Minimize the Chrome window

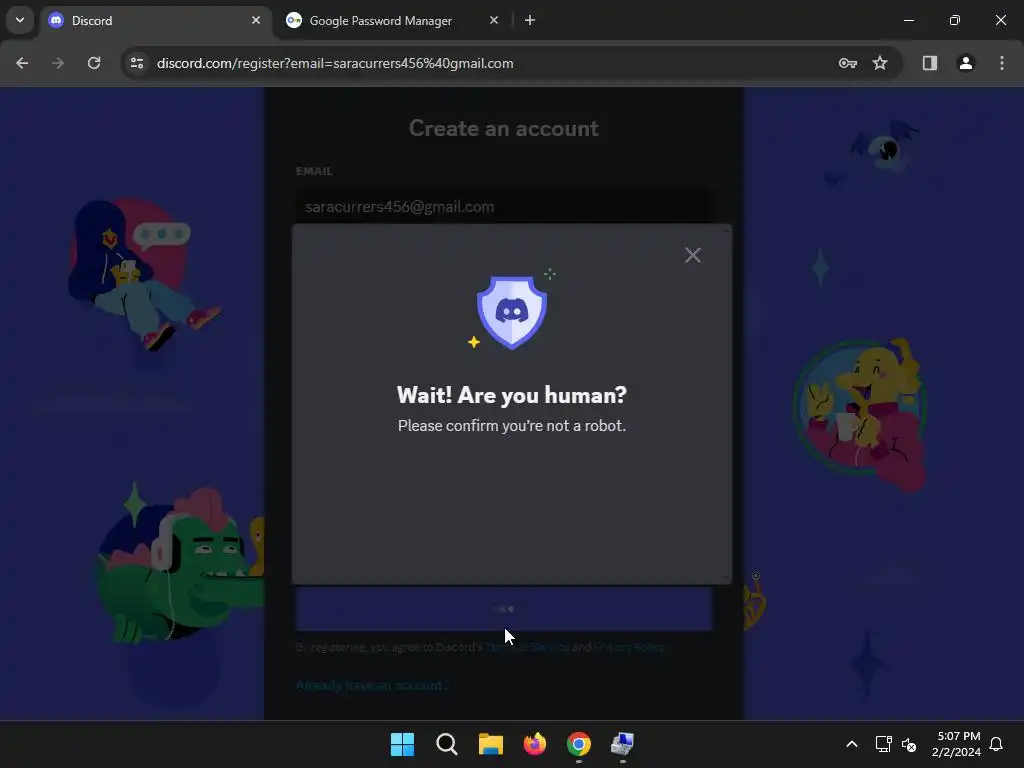tap(908, 20)
